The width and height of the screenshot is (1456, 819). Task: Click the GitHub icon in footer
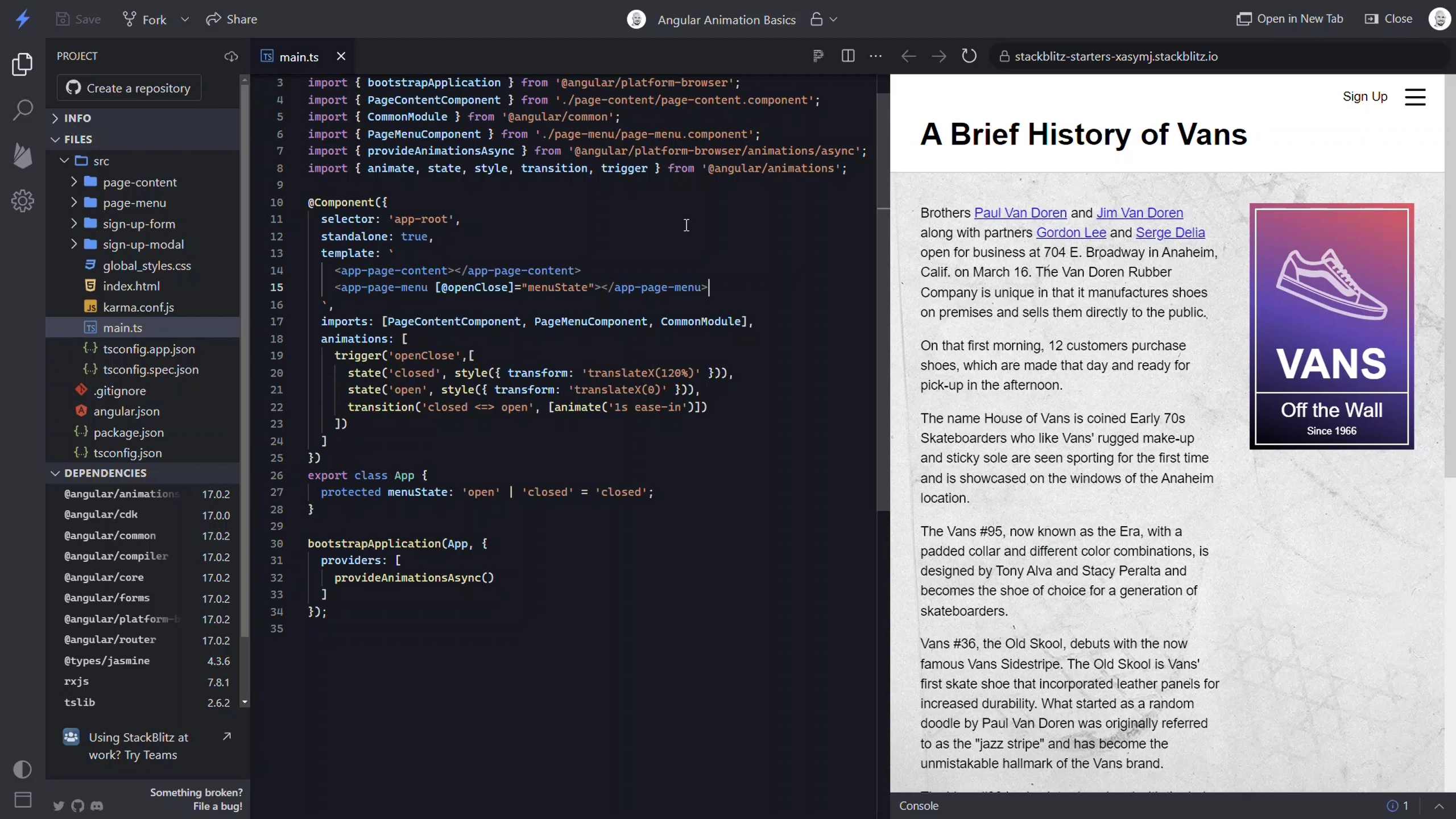coord(78,805)
